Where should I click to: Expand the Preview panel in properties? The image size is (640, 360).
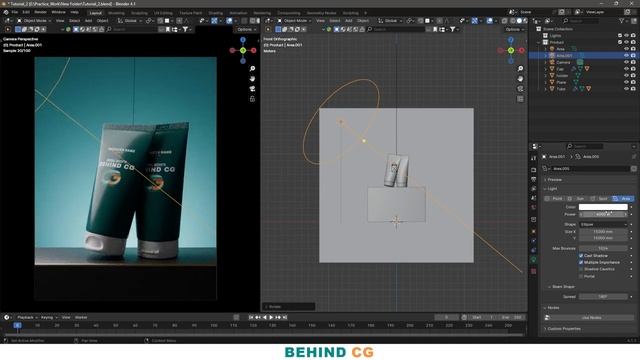554,180
